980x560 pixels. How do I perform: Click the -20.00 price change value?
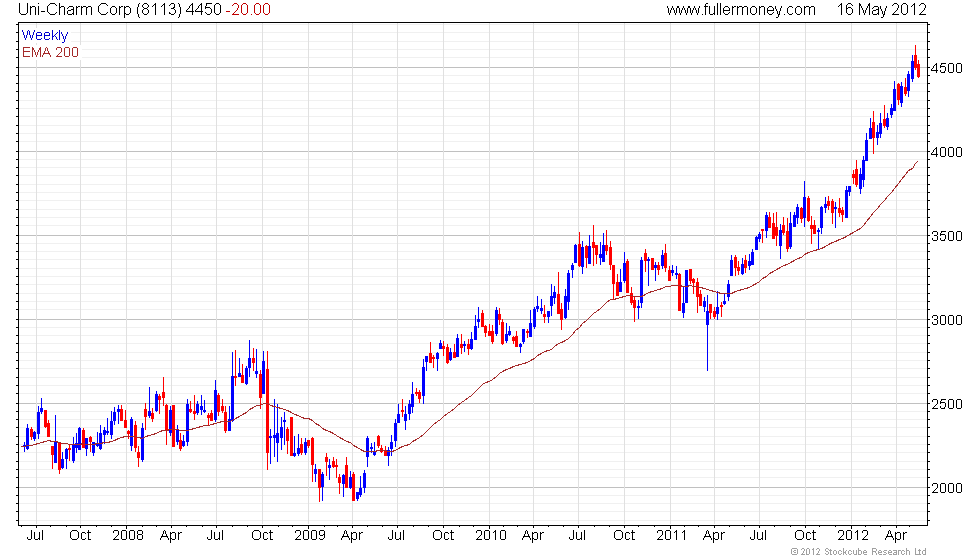[x=250, y=10]
